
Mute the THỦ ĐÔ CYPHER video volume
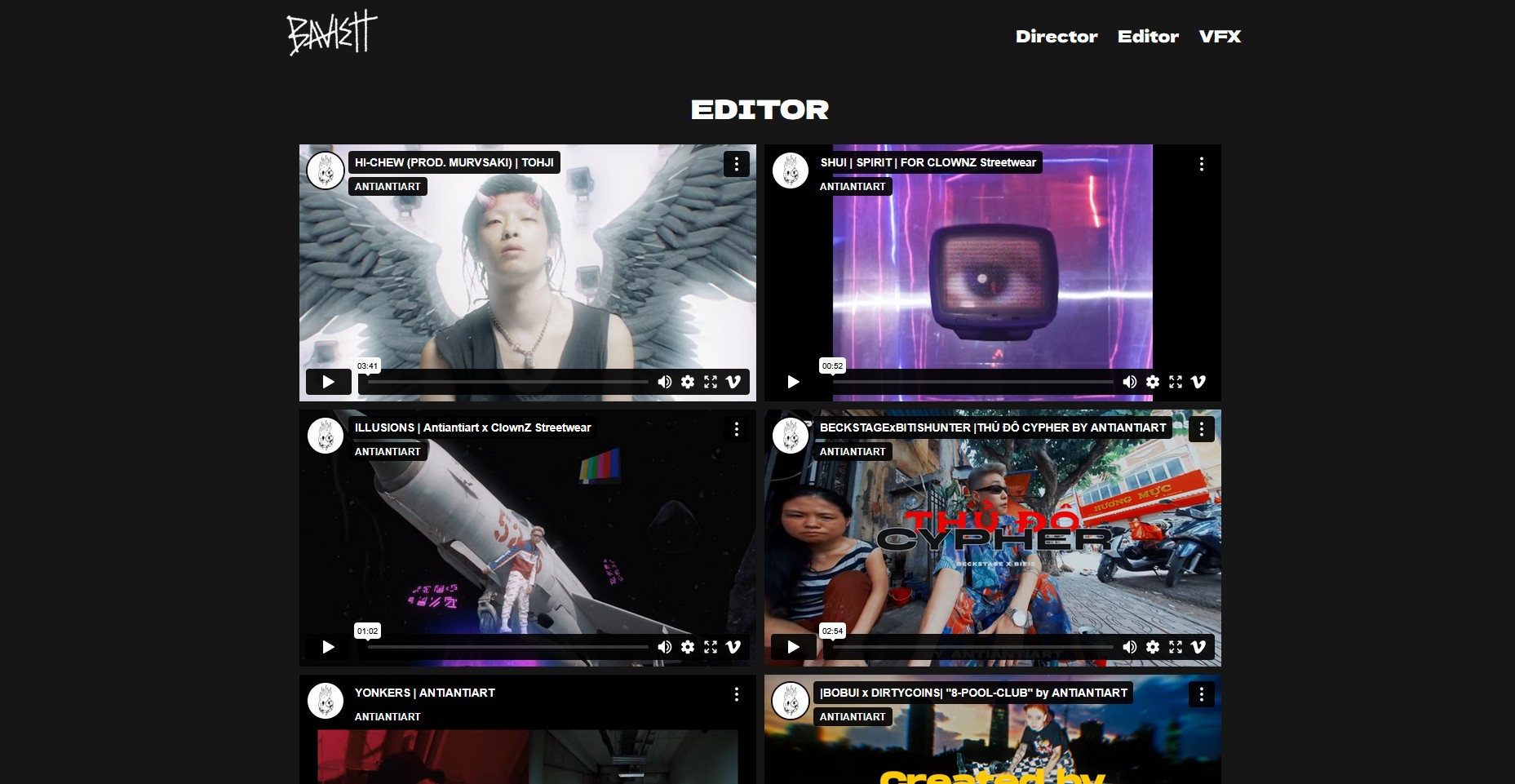pyautogui.click(x=1130, y=647)
